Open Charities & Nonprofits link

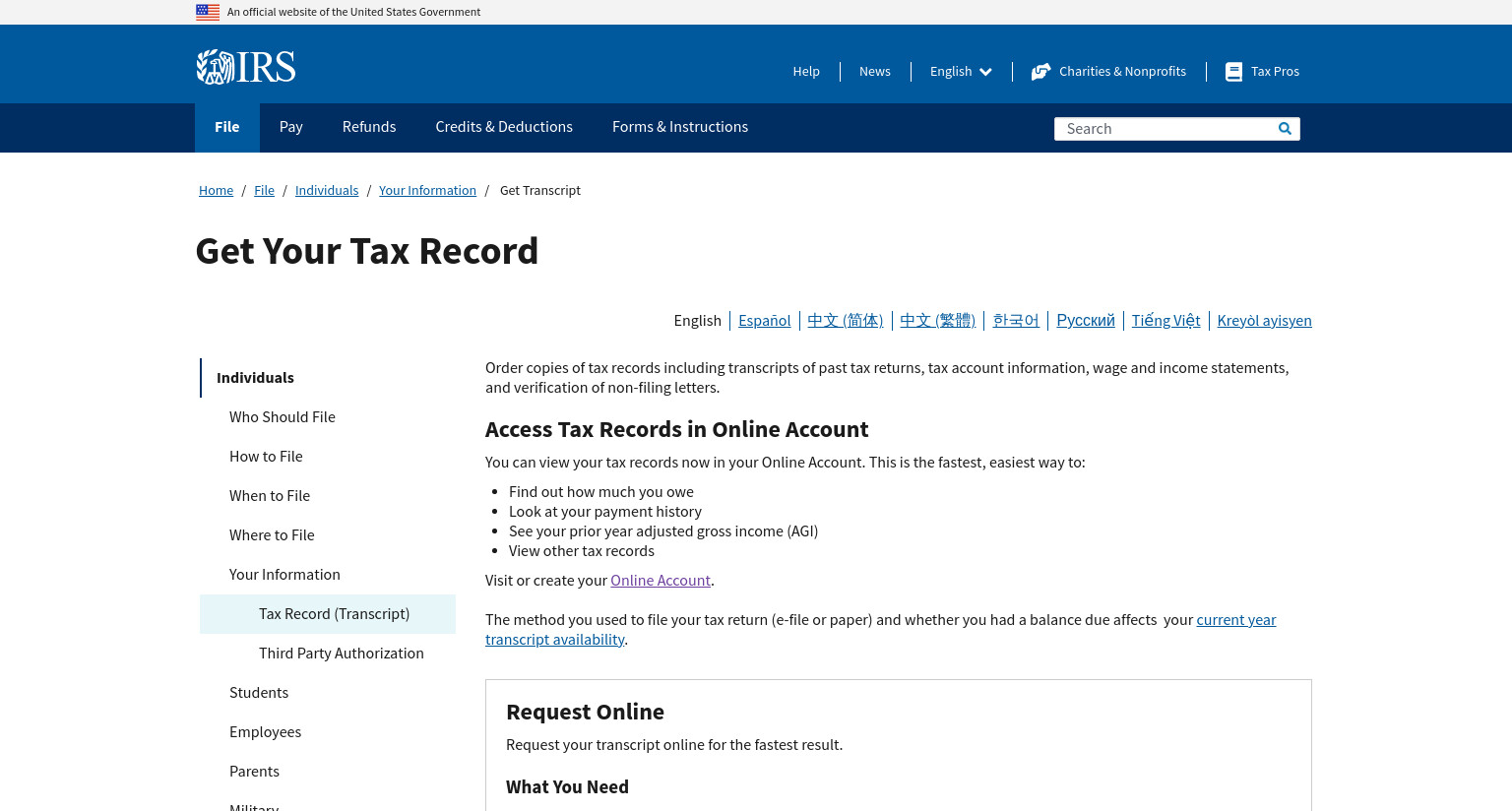click(1122, 72)
